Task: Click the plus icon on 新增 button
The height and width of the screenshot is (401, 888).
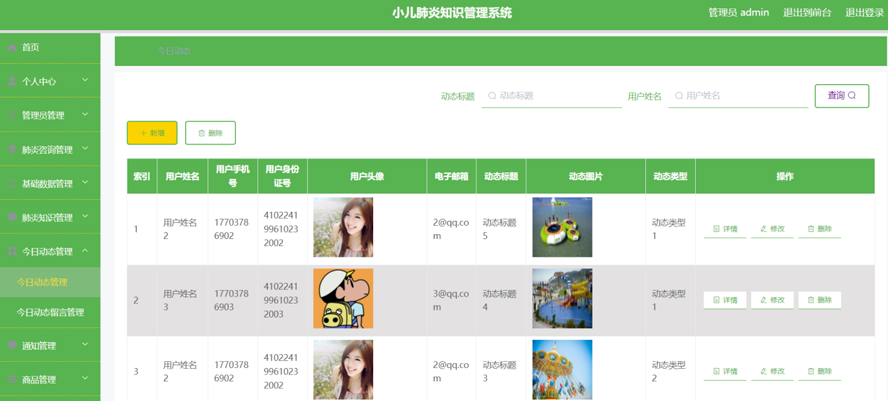Action: point(143,133)
